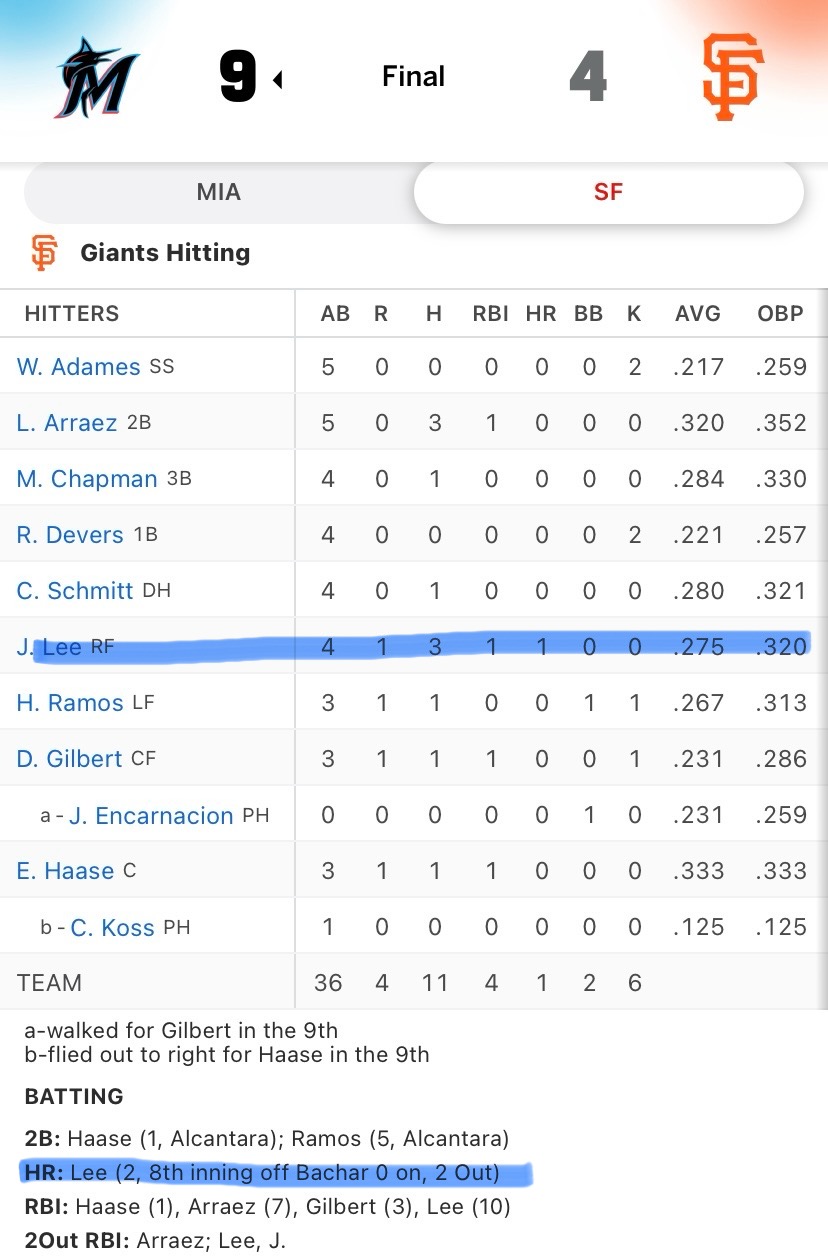This screenshot has width=828, height=1258.
Task: Tap the Miami Marlins logo
Action: click(x=98, y=77)
